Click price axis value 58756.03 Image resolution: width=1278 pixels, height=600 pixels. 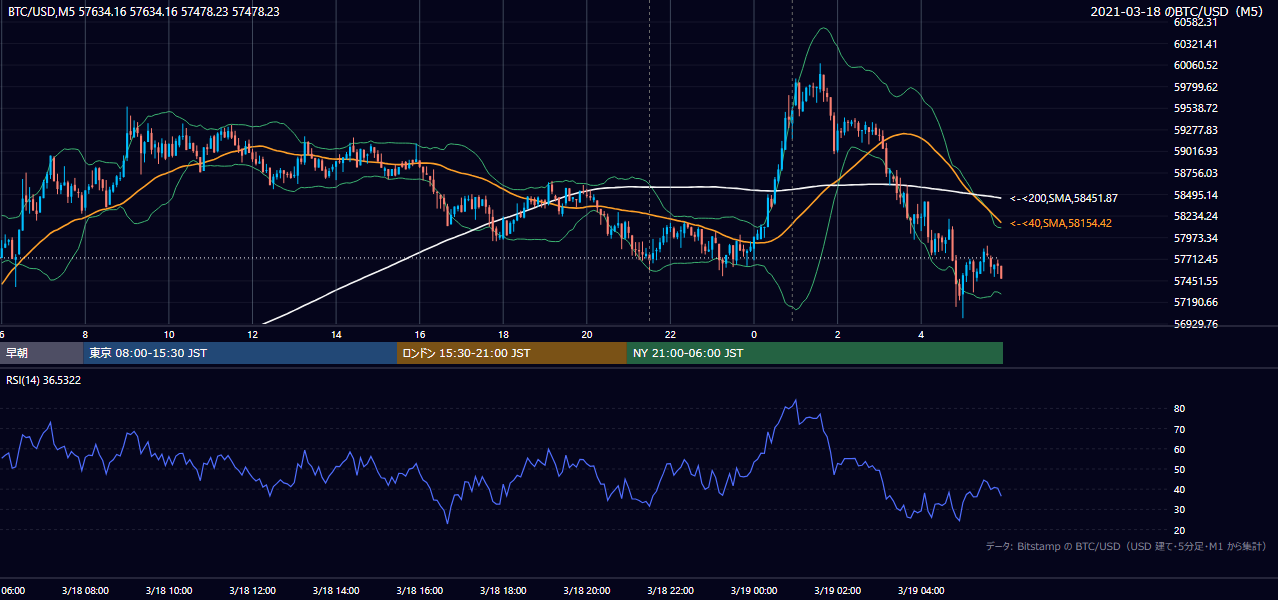click(1195, 173)
